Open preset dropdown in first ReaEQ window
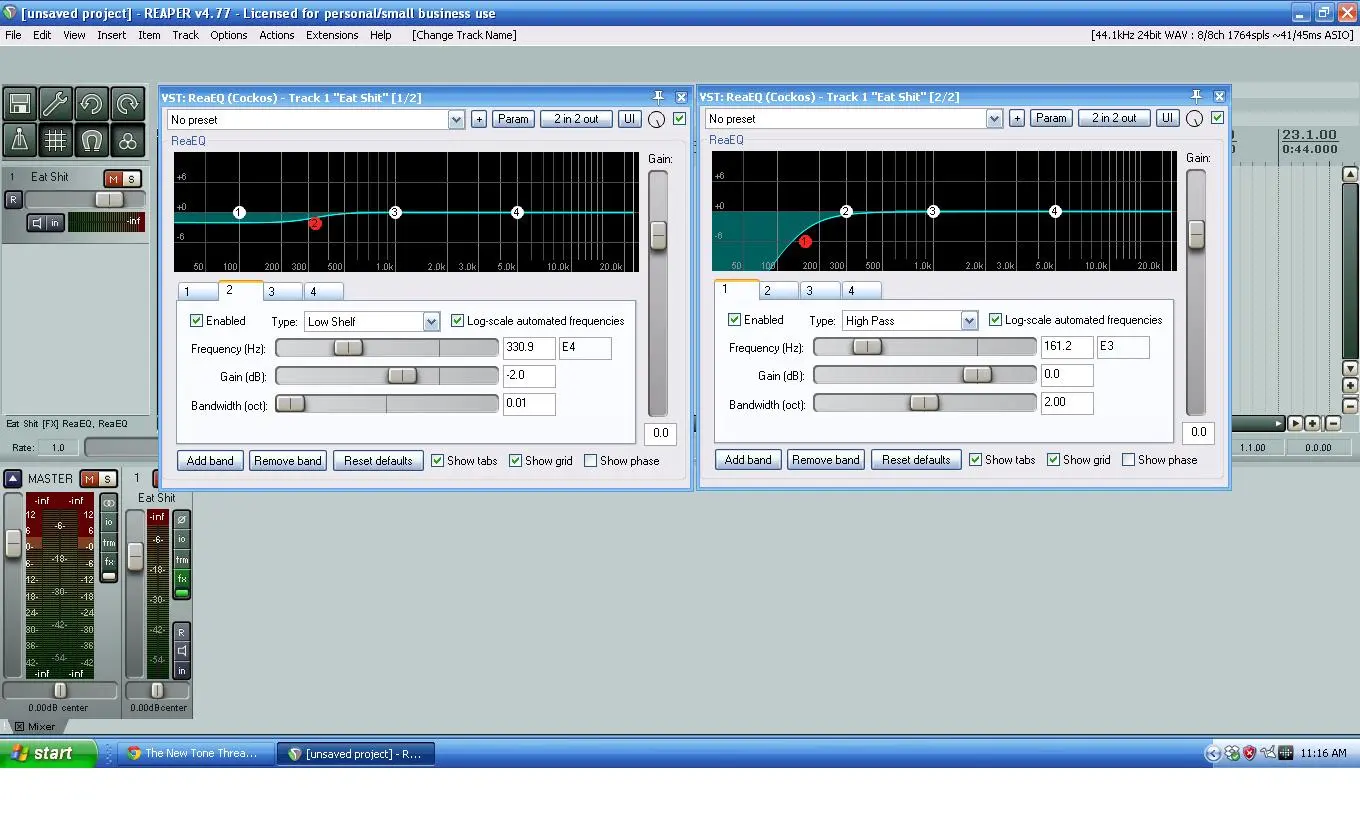The height and width of the screenshot is (819, 1360). (x=457, y=120)
